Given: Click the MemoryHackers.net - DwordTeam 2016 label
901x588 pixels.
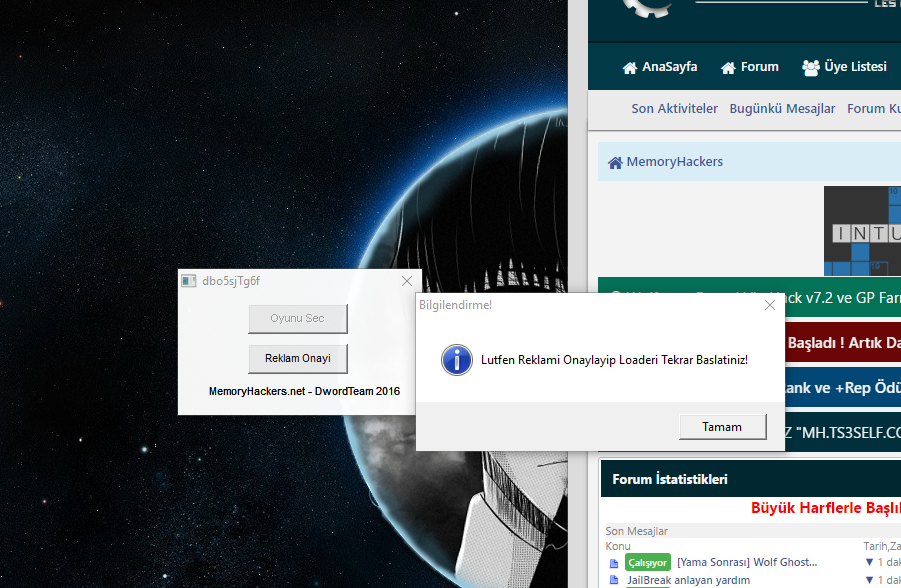Looking at the screenshot, I should [304, 391].
